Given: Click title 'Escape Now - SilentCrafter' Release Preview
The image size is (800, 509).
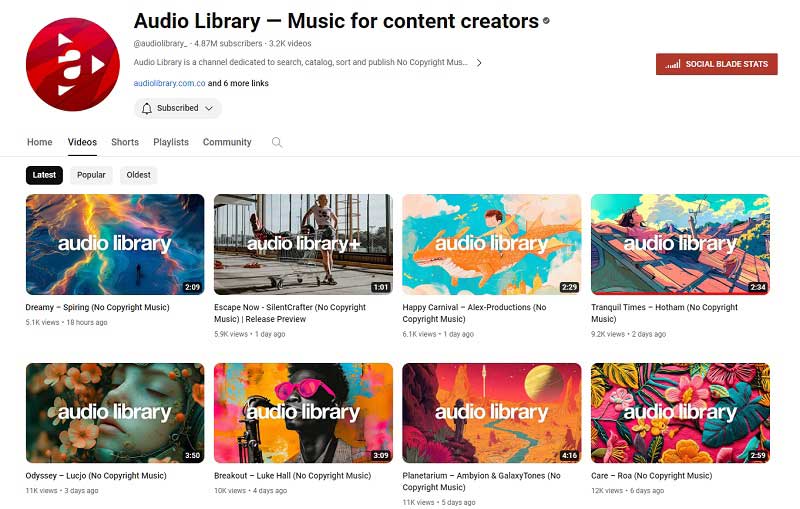Looking at the screenshot, I should click(290, 313).
